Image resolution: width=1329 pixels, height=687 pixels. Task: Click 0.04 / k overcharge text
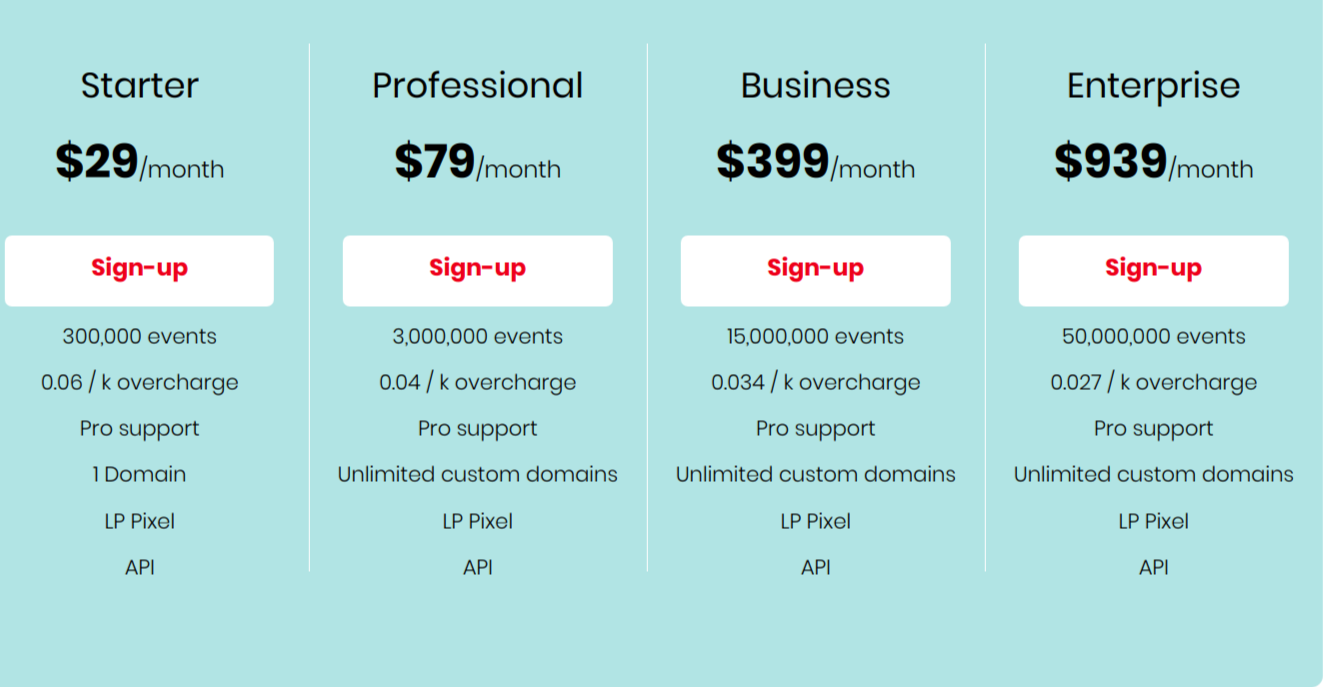click(477, 383)
